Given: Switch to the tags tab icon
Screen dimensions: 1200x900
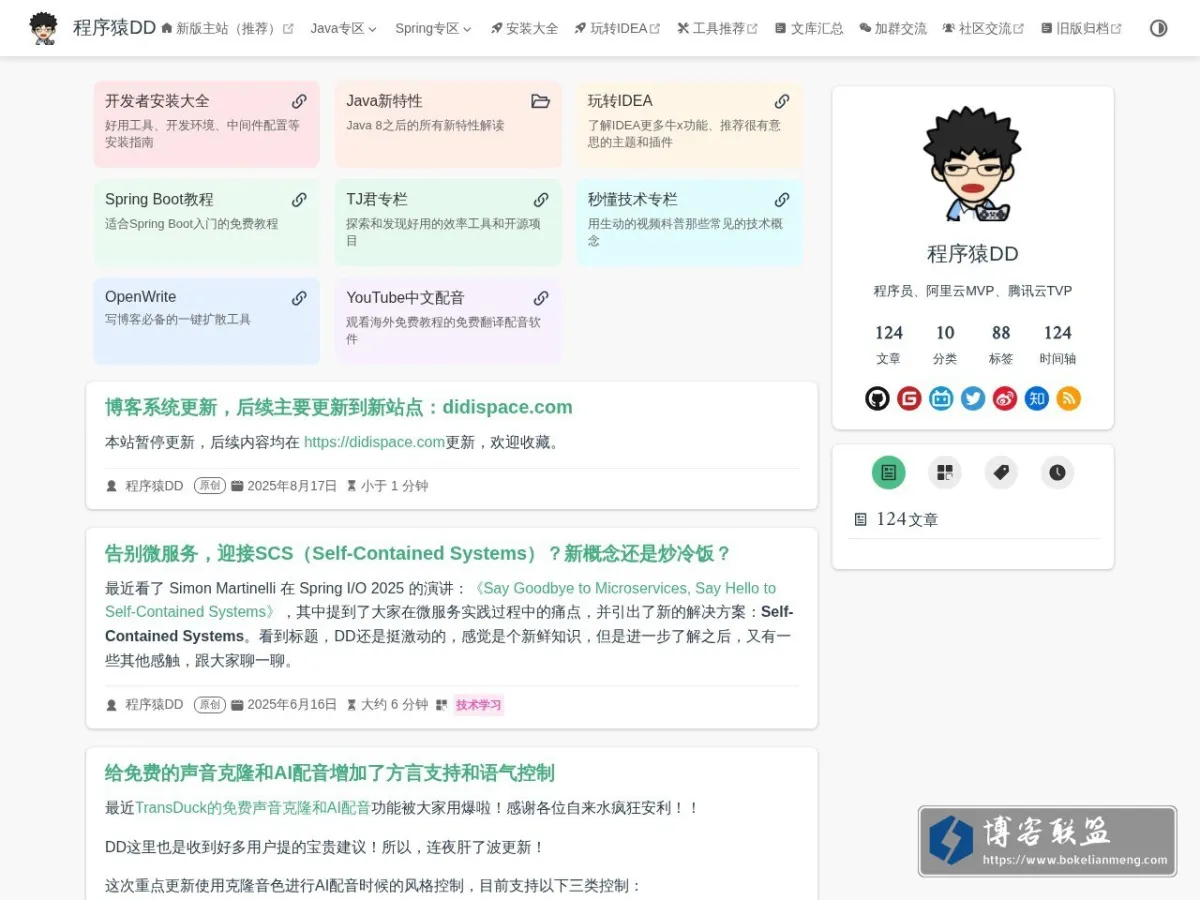Looking at the screenshot, I should [1001, 472].
